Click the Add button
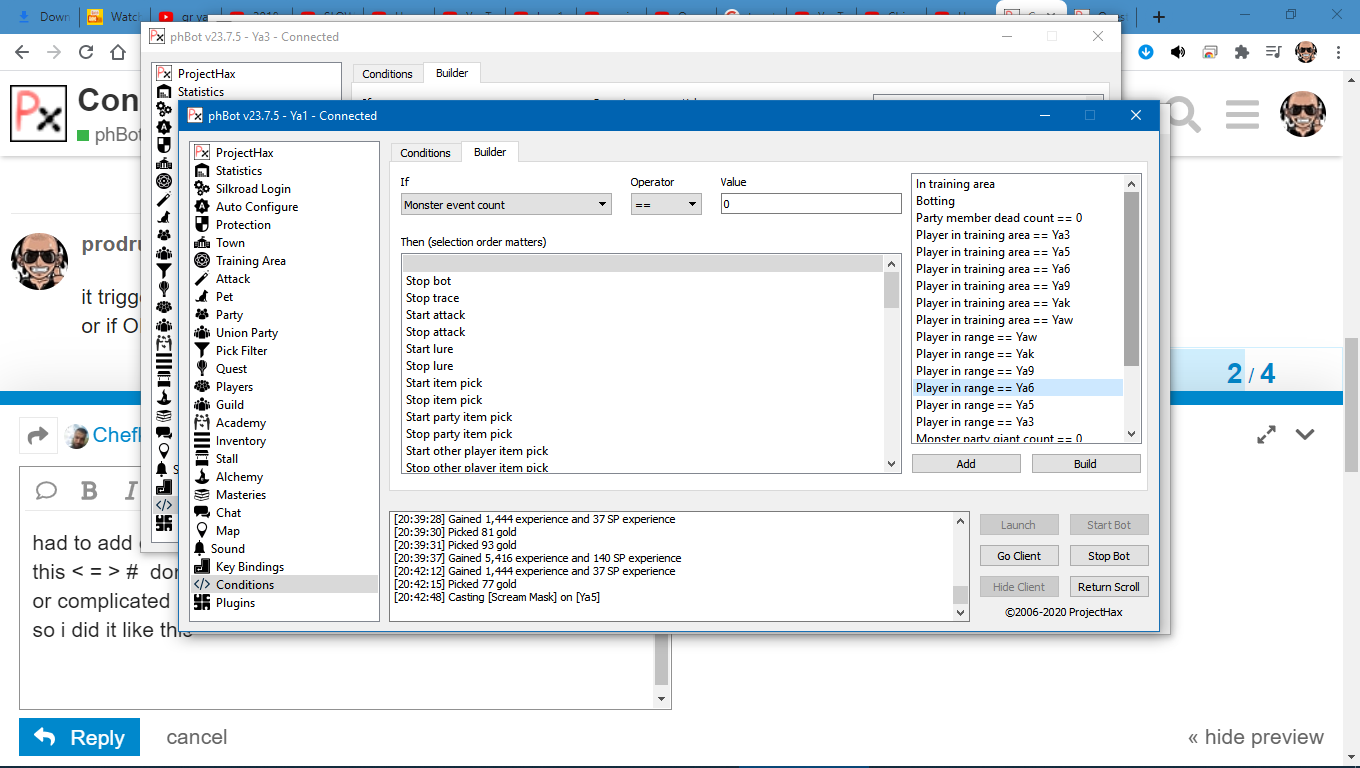This screenshot has height=768, width=1360. (966, 464)
